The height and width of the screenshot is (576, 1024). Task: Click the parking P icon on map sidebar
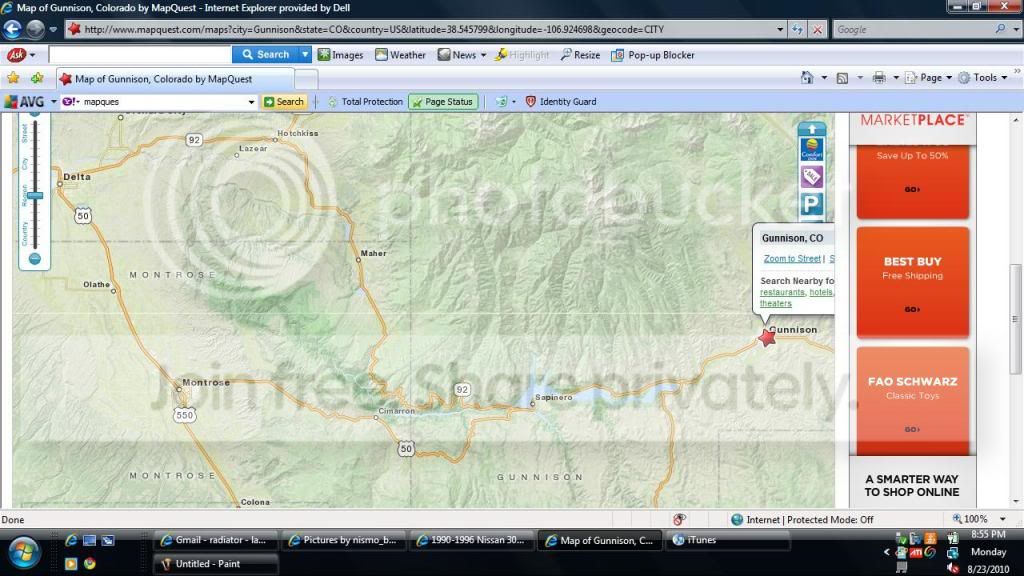coord(811,204)
